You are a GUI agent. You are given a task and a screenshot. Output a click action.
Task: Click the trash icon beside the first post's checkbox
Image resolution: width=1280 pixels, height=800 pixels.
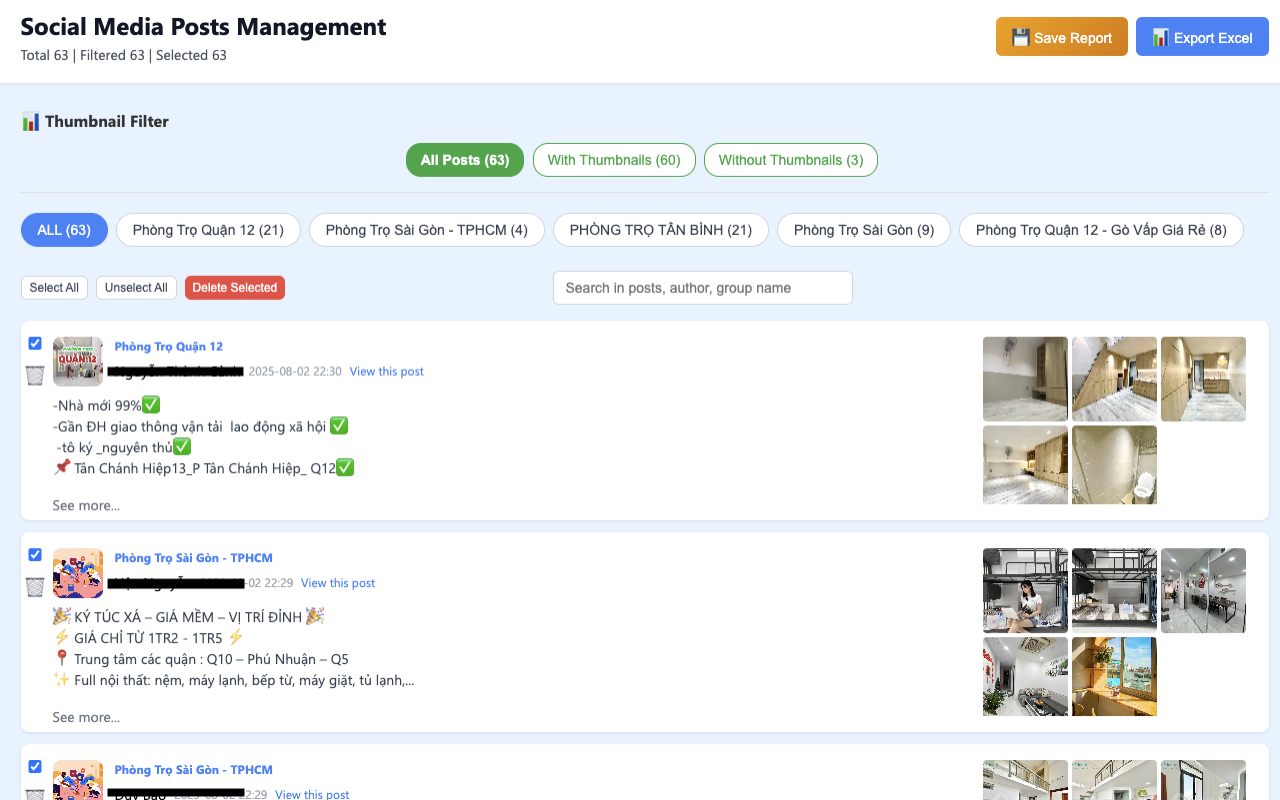[x=34, y=375]
